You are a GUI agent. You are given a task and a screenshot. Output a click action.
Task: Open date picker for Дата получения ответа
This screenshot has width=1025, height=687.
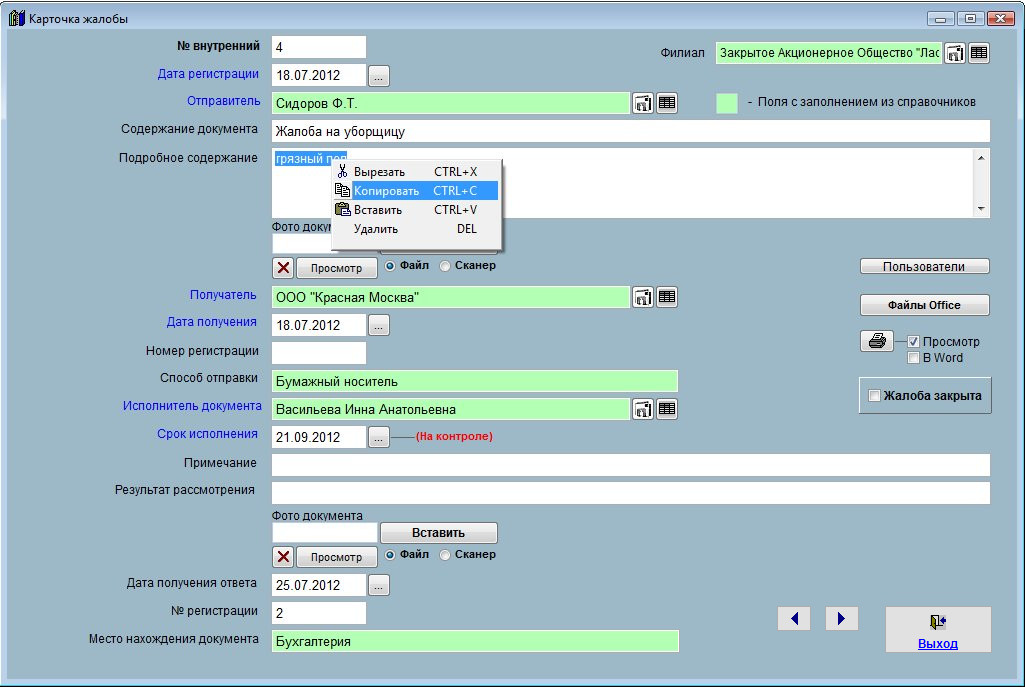[x=379, y=585]
